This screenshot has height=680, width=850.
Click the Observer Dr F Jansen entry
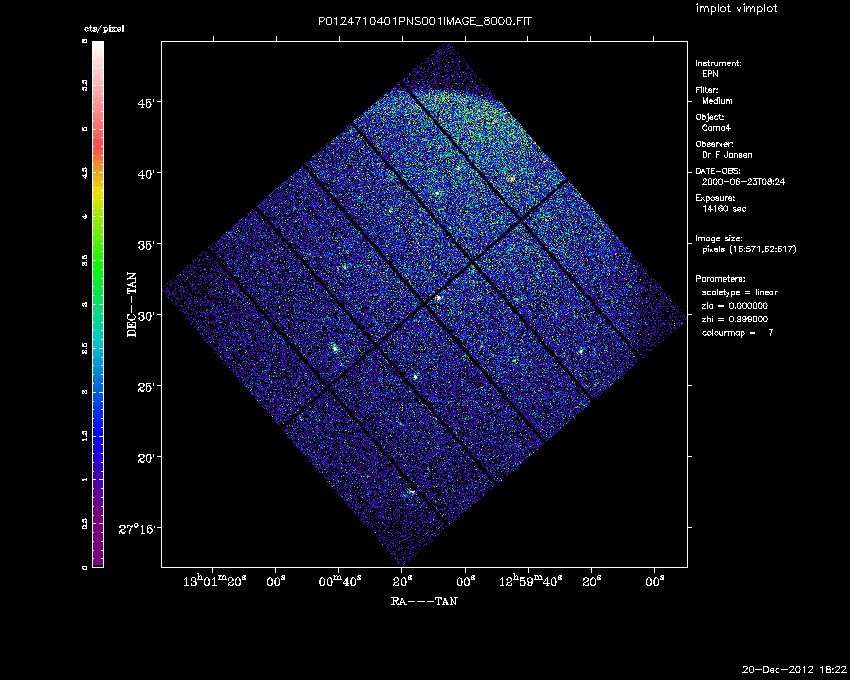point(727,155)
